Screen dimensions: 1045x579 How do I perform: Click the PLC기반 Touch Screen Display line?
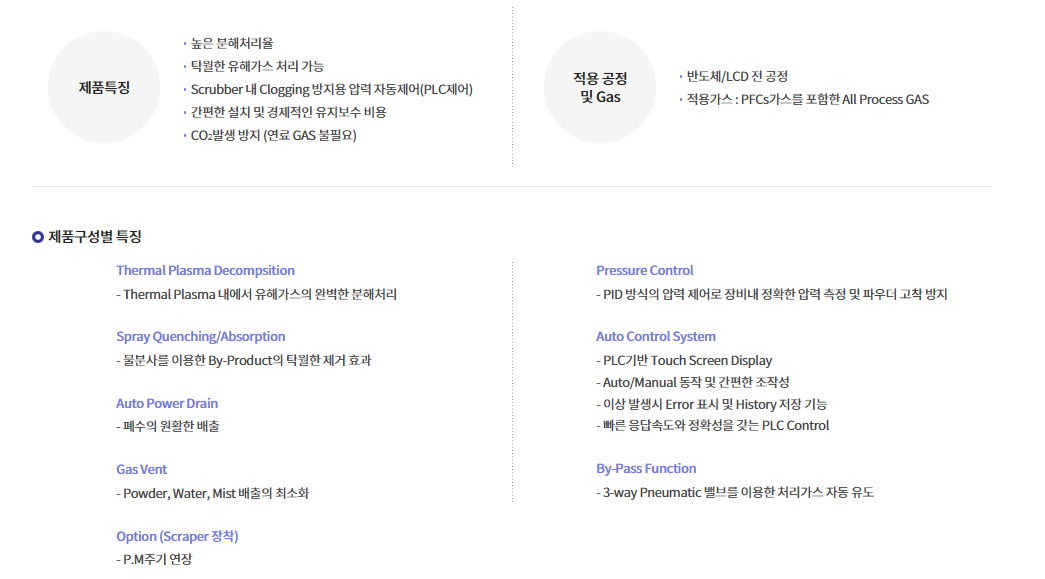[687, 360]
